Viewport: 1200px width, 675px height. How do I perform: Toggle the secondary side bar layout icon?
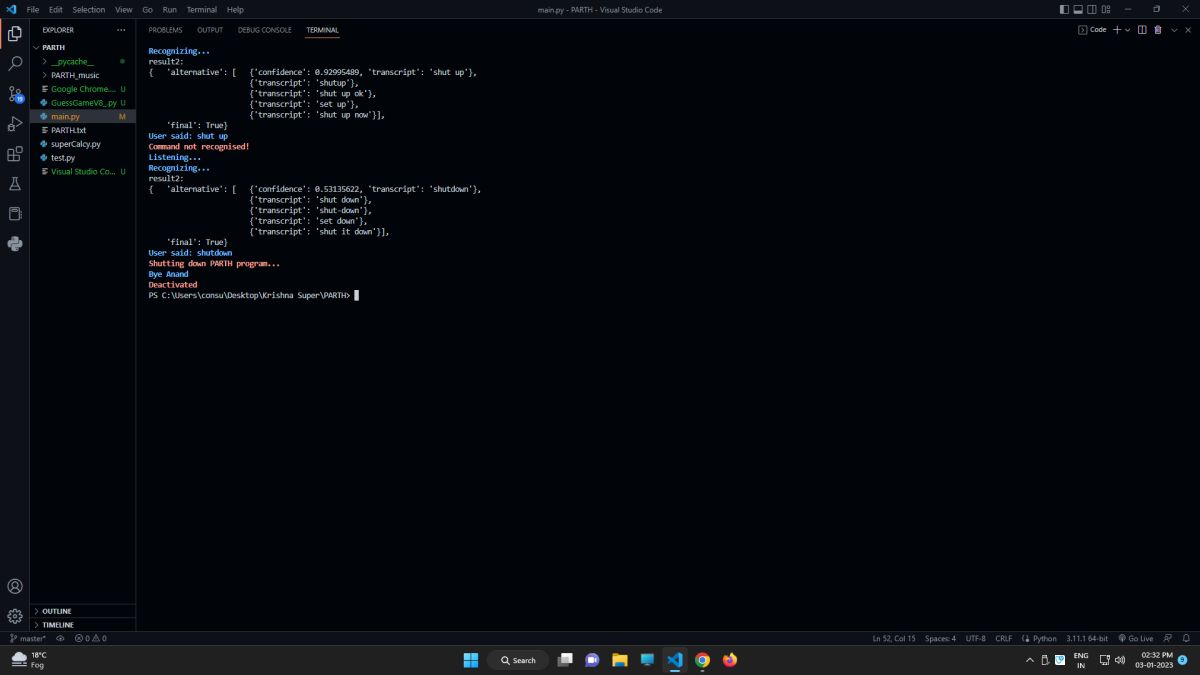pyautogui.click(x=1094, y=9)
